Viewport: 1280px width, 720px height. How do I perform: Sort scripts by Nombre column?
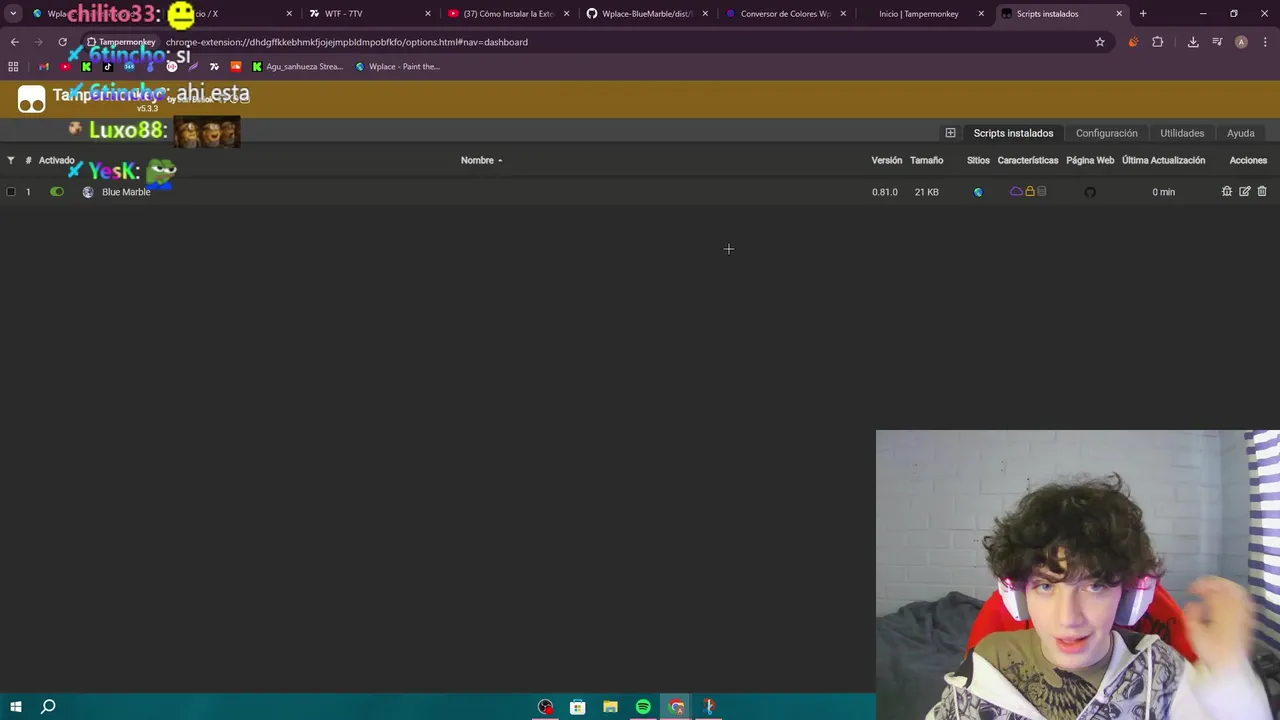481,160
